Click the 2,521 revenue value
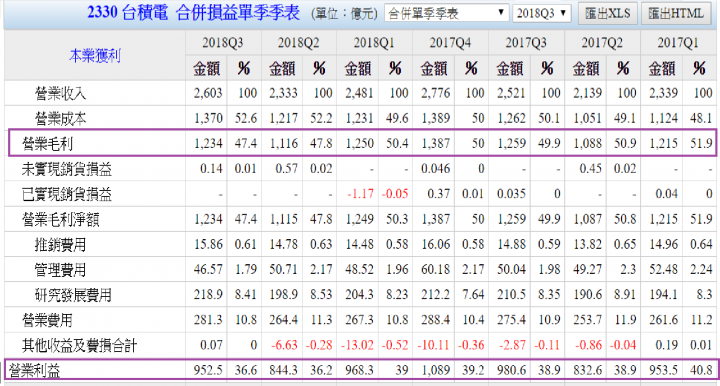Viewport: 720px width, 386px height. [511, 93]
